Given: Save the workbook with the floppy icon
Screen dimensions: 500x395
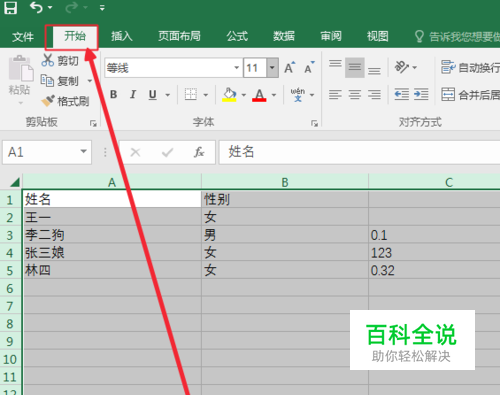Looking at the screenshot, I should [10, 7].
